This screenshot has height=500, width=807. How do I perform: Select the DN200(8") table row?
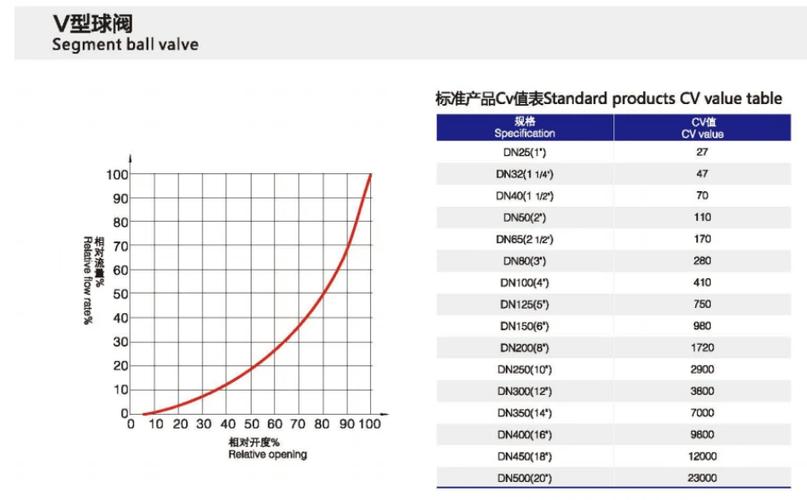tap(613, 348)
